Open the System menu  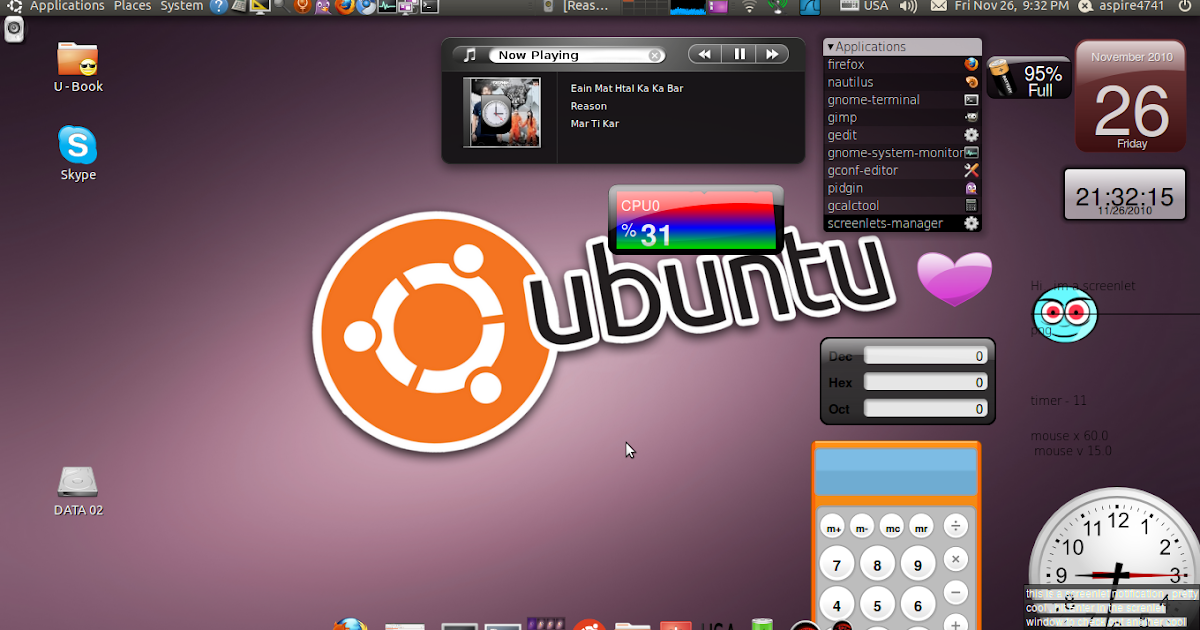click(x=182, y=6)
